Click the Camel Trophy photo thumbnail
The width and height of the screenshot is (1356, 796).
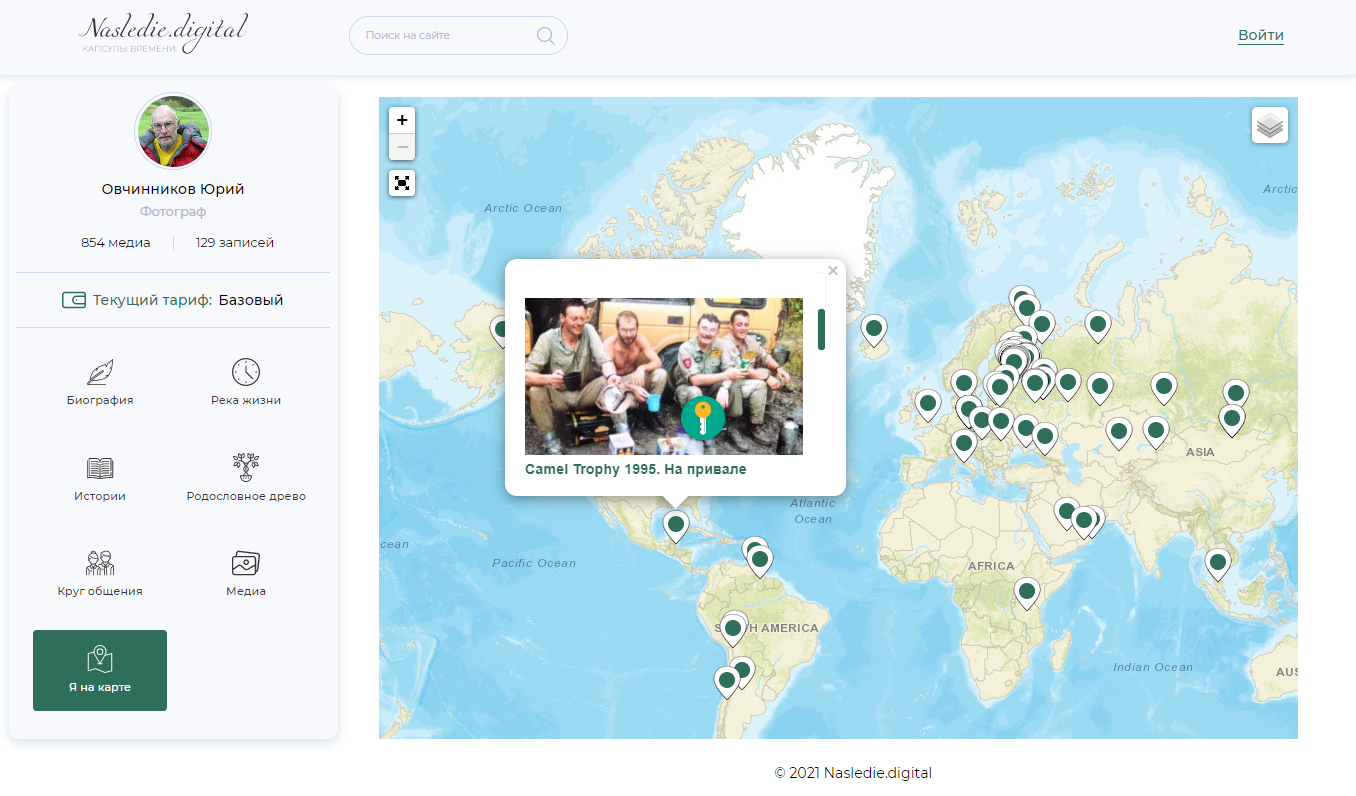[664, 376]
